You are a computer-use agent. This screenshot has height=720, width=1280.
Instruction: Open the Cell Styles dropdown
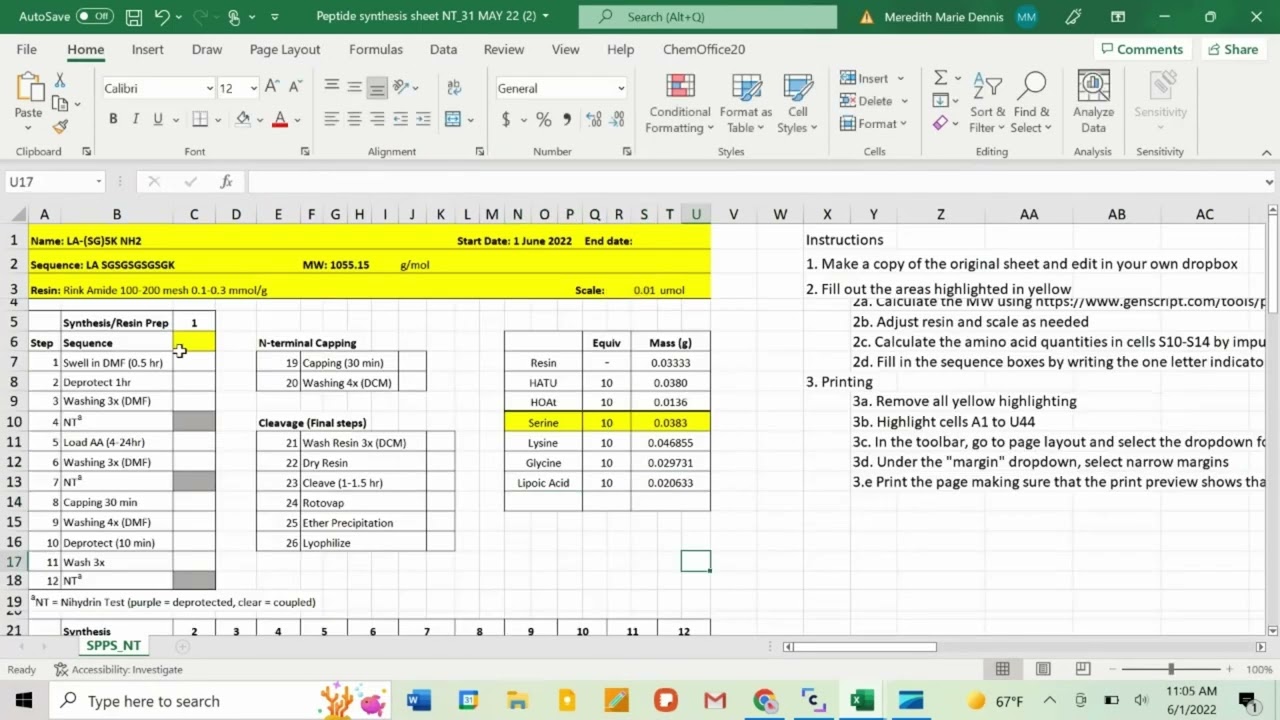tap(797, 103)
